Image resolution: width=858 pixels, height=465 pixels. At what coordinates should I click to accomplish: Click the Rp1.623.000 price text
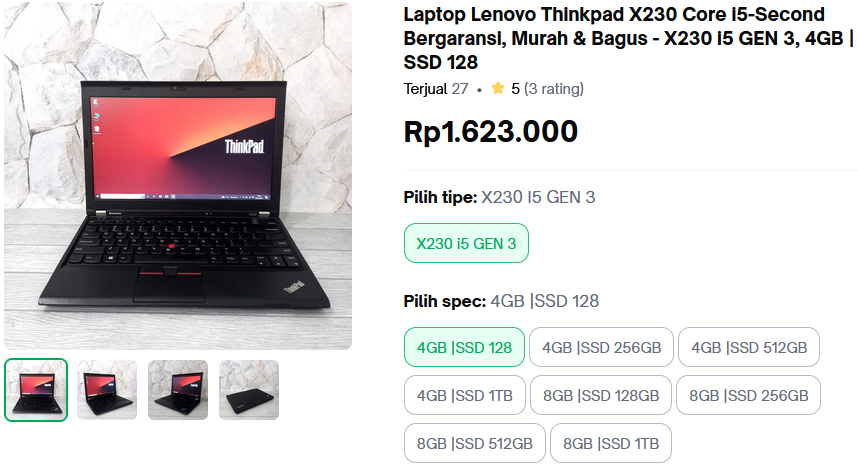(491, 131)
